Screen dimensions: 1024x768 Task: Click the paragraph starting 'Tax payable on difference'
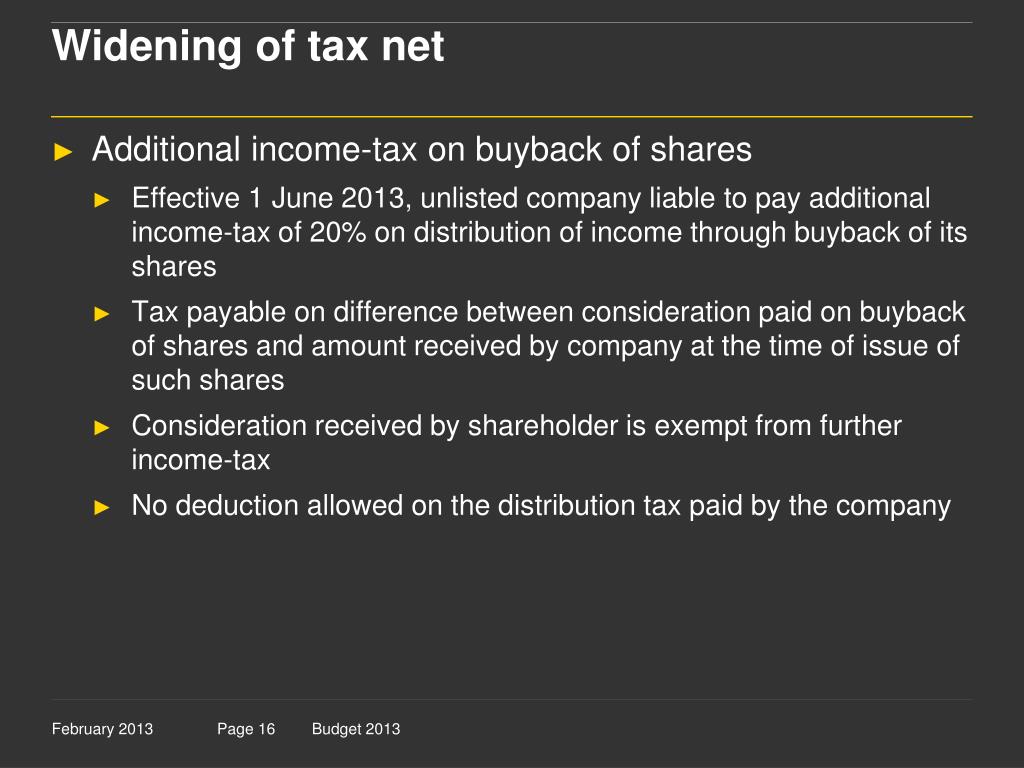point(549,346)
